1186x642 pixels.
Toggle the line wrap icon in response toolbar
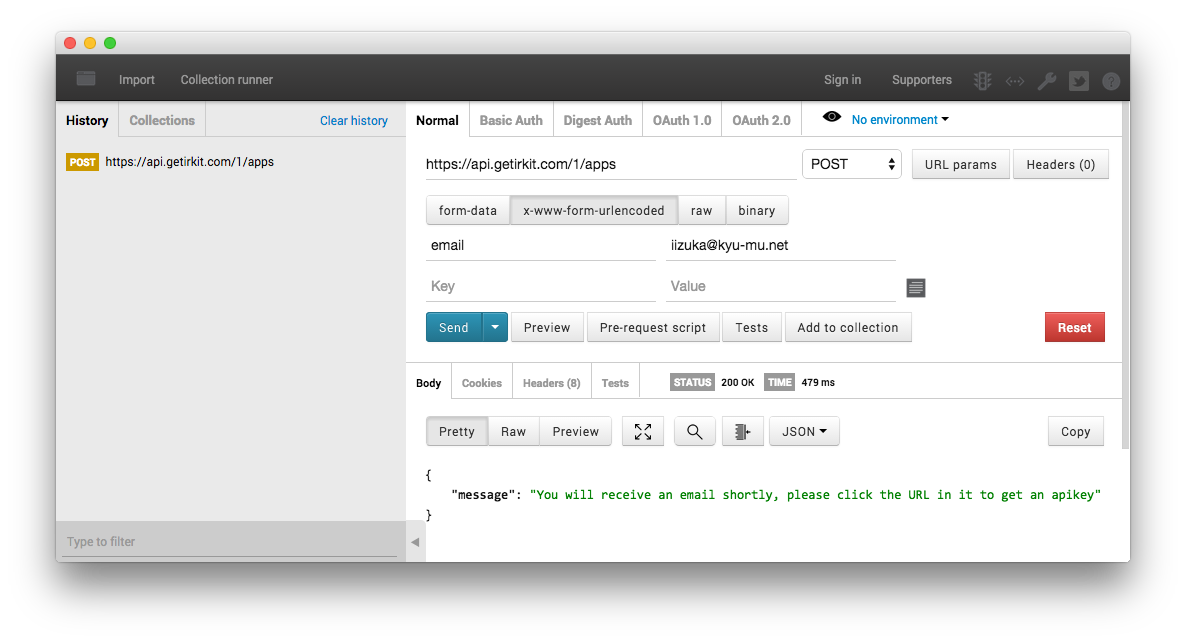(743, 431)
